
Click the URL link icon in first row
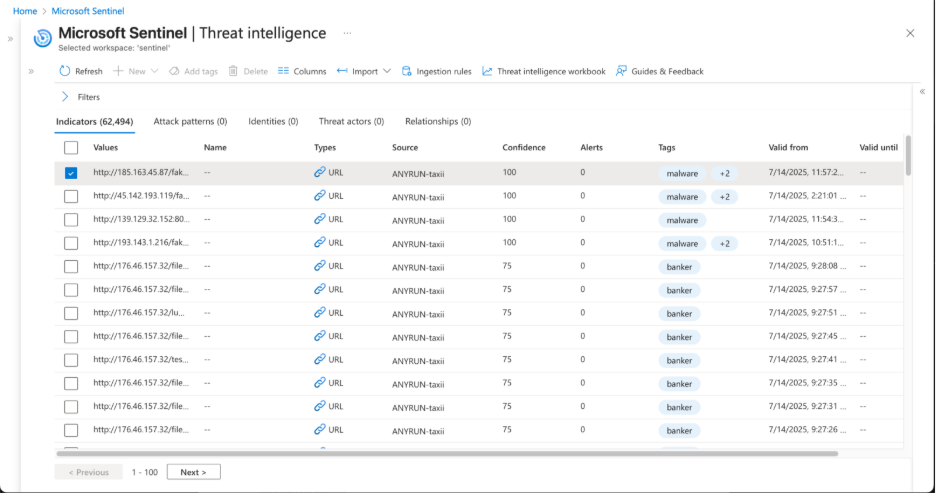[x=320, y=173]
